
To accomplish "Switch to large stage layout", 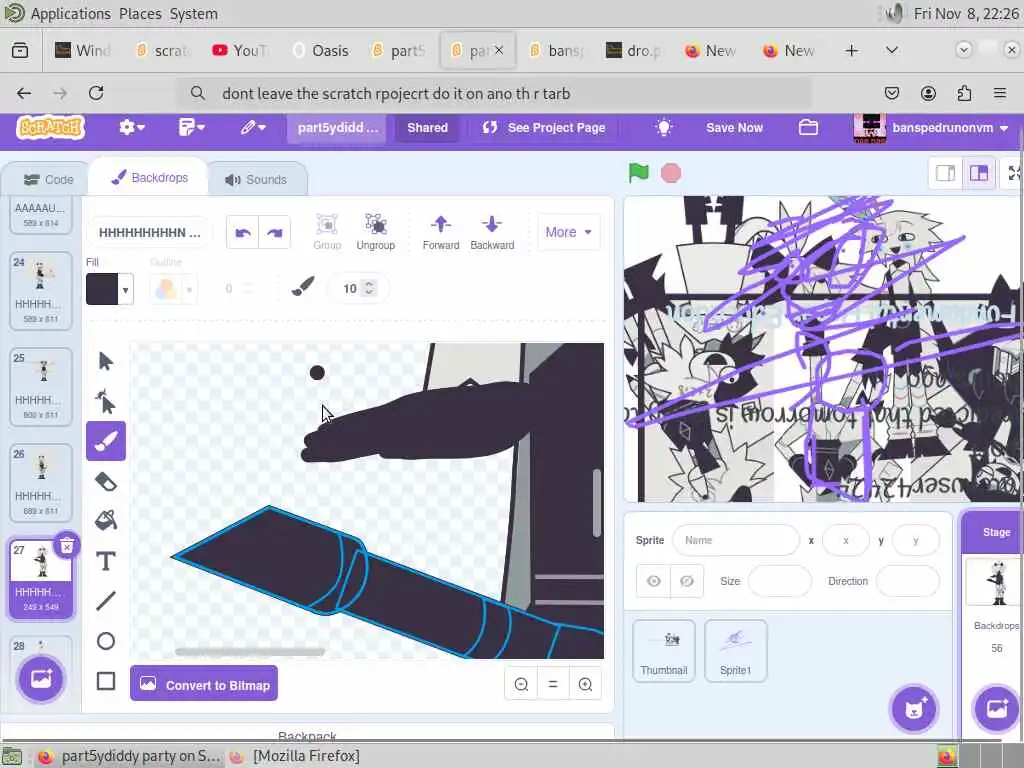I will click(x=978, y=173).
